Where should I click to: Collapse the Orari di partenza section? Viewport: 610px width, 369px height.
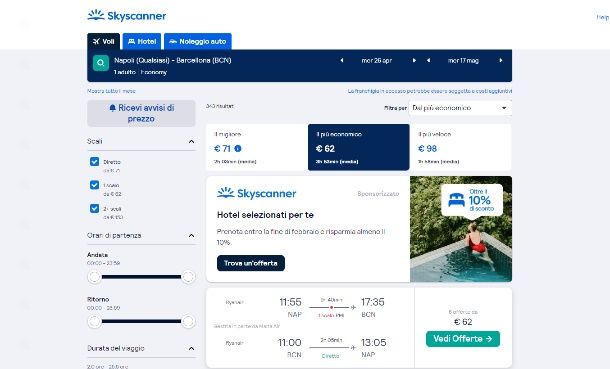pos(191,236)
